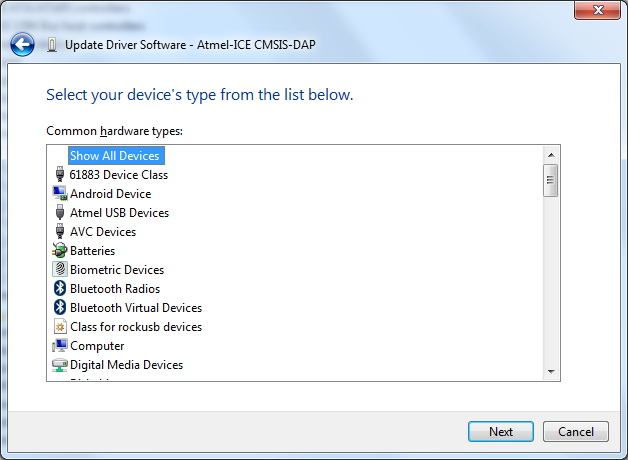This screenshot has height=460, width=628.
Task: Select Show All Devices entry
Action: click(114, 156)
